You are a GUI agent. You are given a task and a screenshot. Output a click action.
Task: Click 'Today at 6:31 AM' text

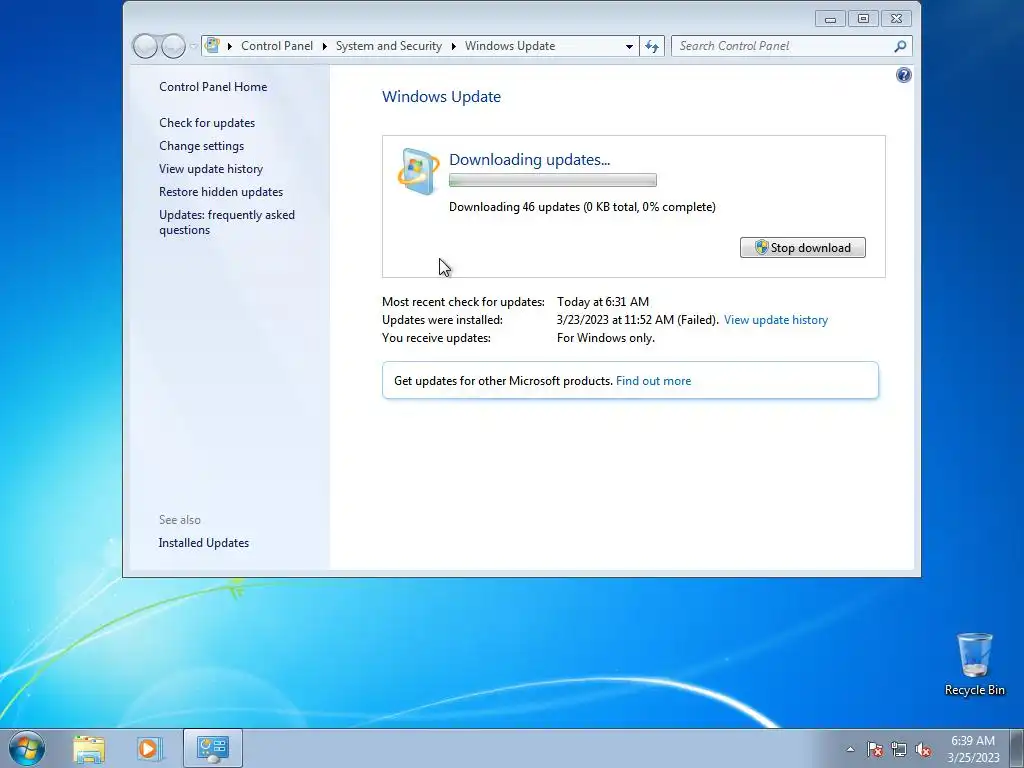coord(603,302)
